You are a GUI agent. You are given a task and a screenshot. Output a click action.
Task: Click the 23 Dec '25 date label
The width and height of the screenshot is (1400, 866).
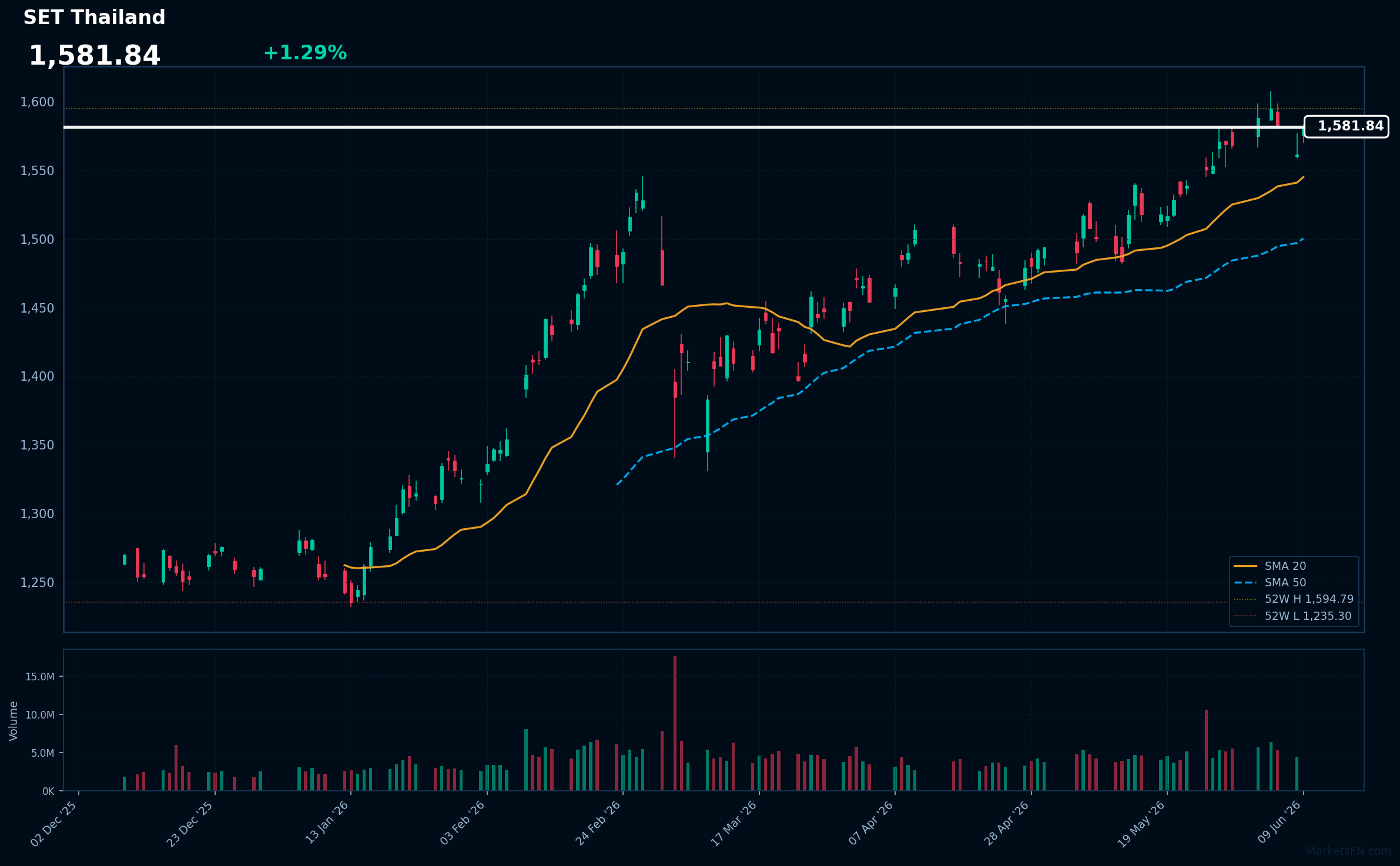pyautogui.click(x=190, y=824)
